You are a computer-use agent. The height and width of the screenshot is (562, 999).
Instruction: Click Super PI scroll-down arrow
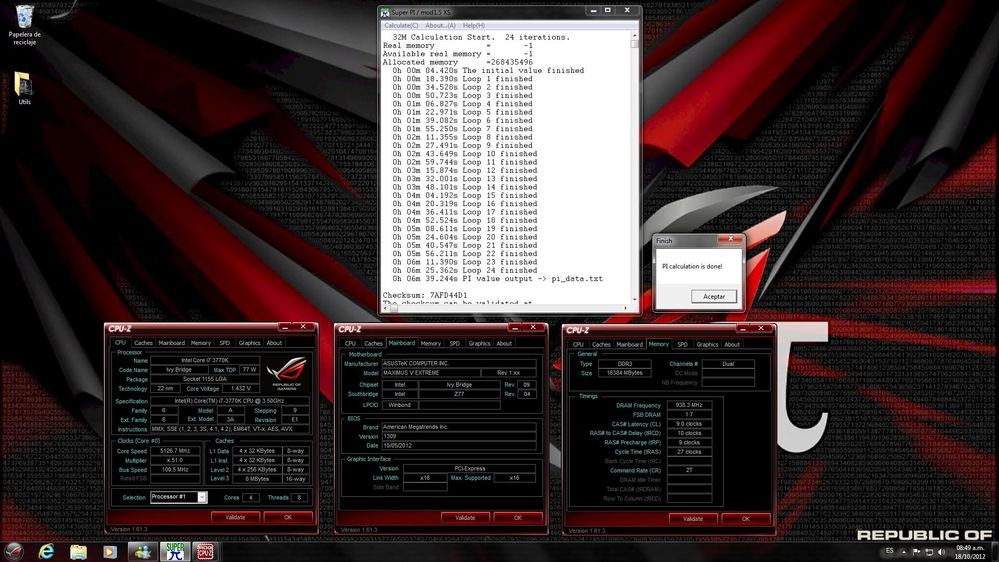point(635,299)
